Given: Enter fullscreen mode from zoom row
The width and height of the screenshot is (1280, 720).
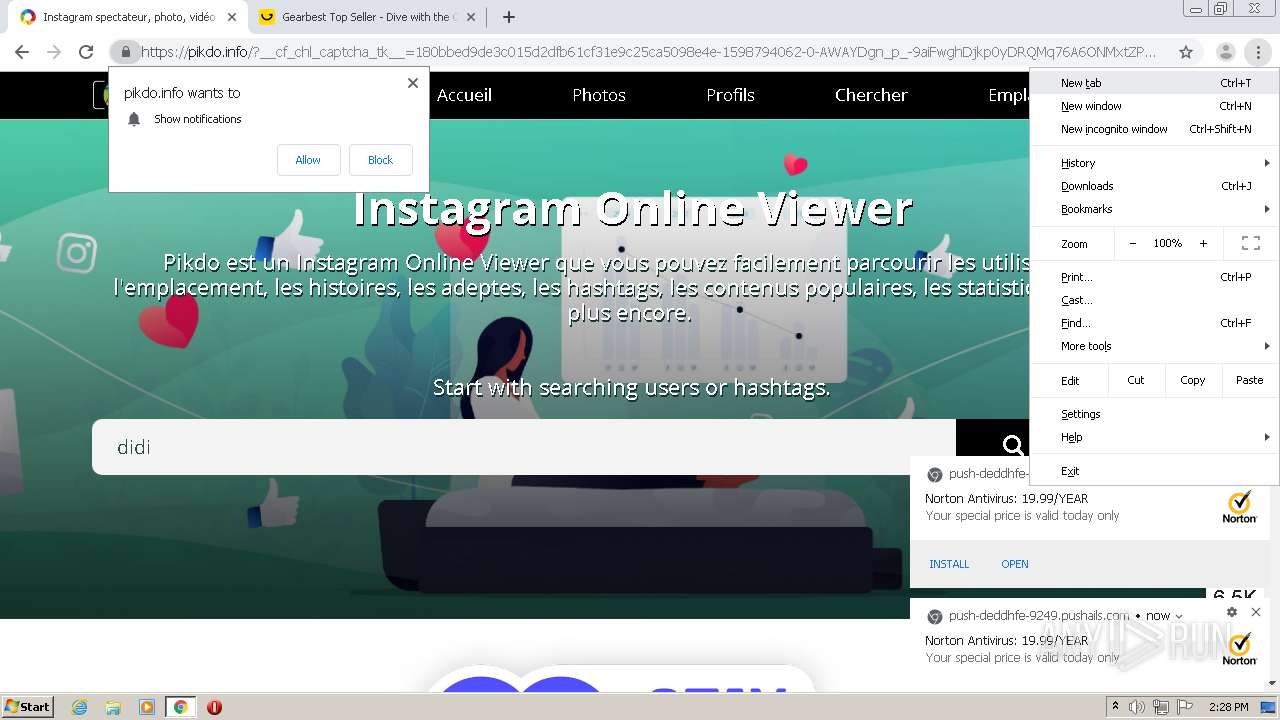Looking at the screenshot, I should point(1250,243).
